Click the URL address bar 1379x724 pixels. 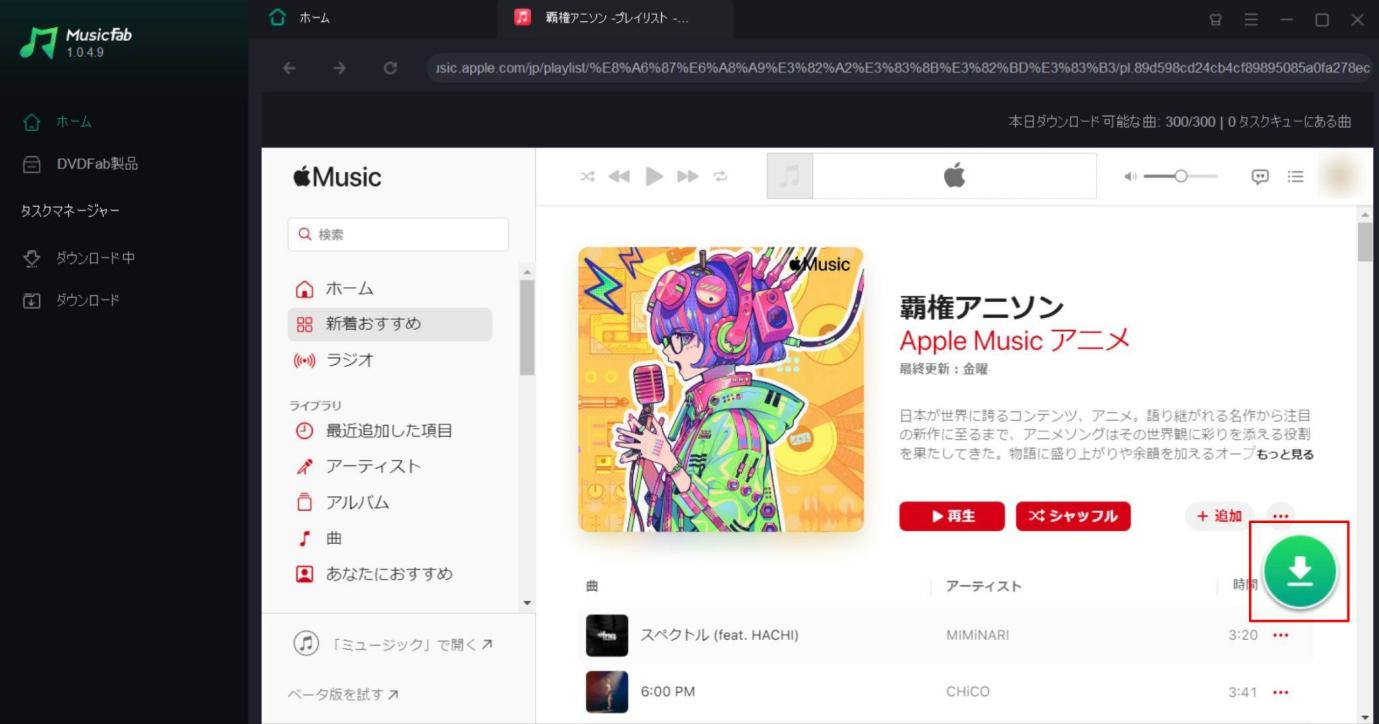point(900,68)
